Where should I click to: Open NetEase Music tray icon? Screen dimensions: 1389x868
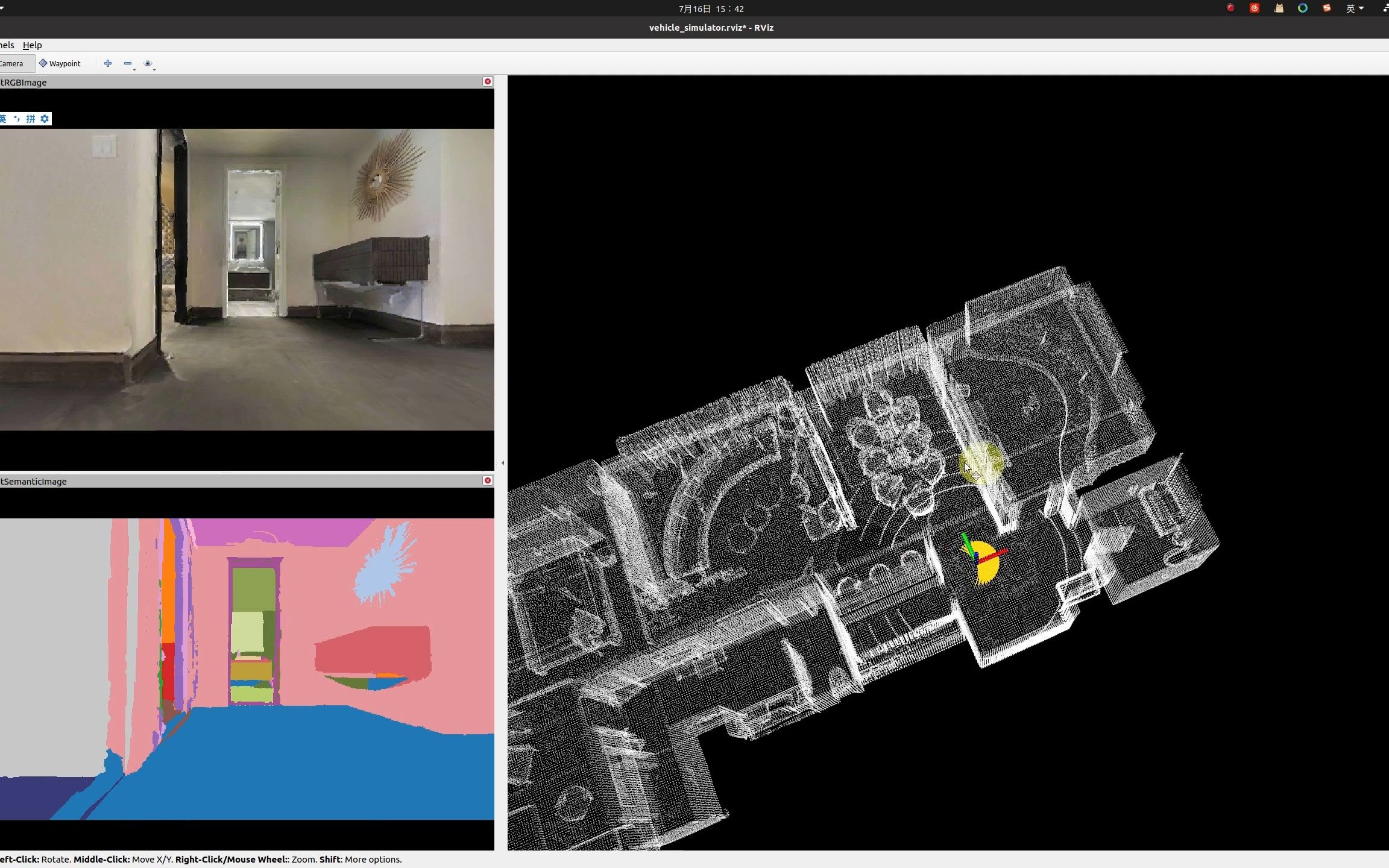coord(1255,8)
